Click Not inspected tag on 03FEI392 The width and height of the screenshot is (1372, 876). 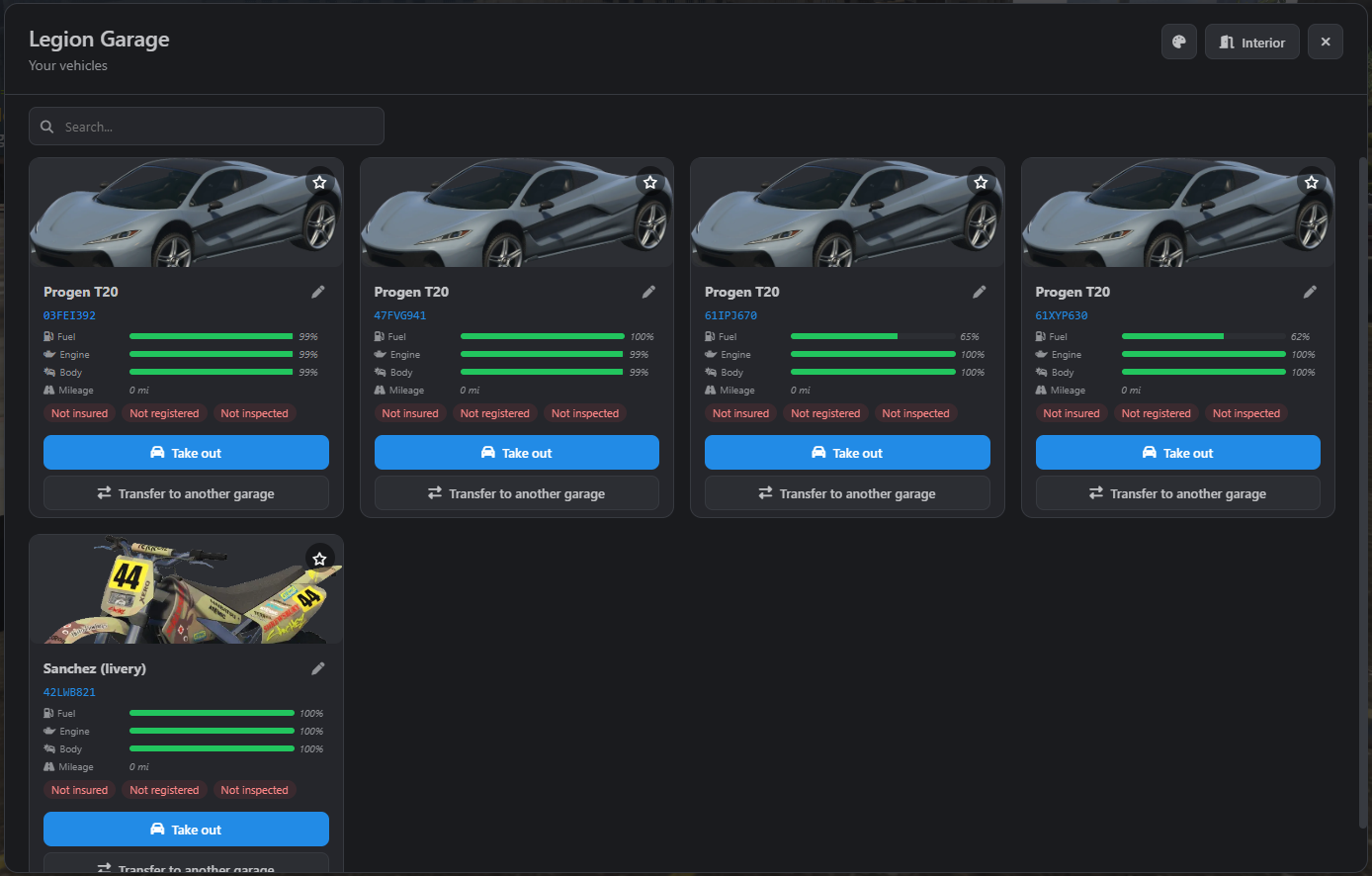tap(254, 413)
